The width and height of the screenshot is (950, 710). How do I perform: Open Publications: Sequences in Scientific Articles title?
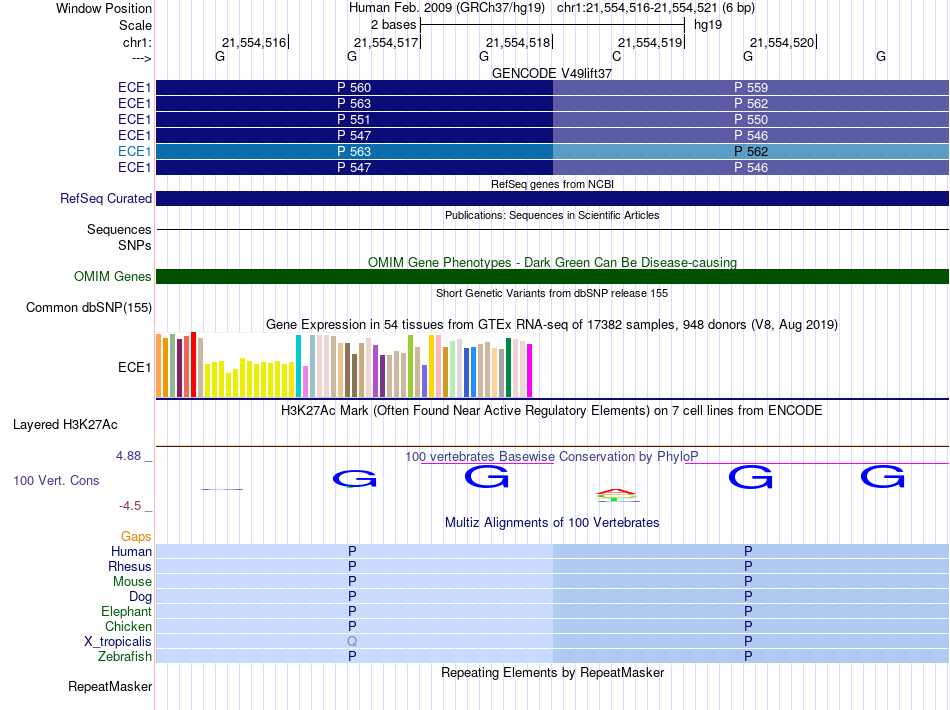(x=552, y=215)
